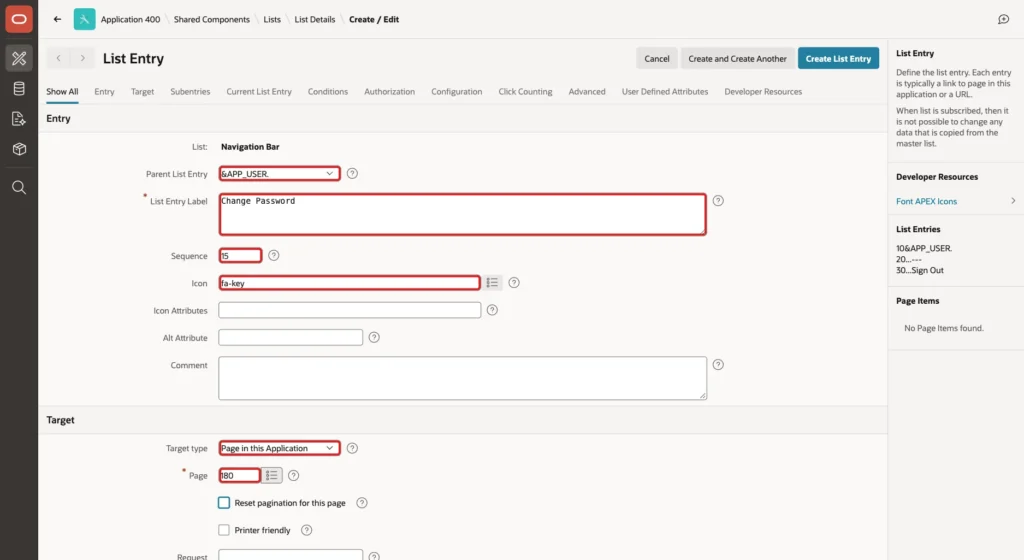Image resolution: width=1024 pixels, height=560 pixels.
Task: Switch to Conditions tab
Action: (x=328, y=91)
